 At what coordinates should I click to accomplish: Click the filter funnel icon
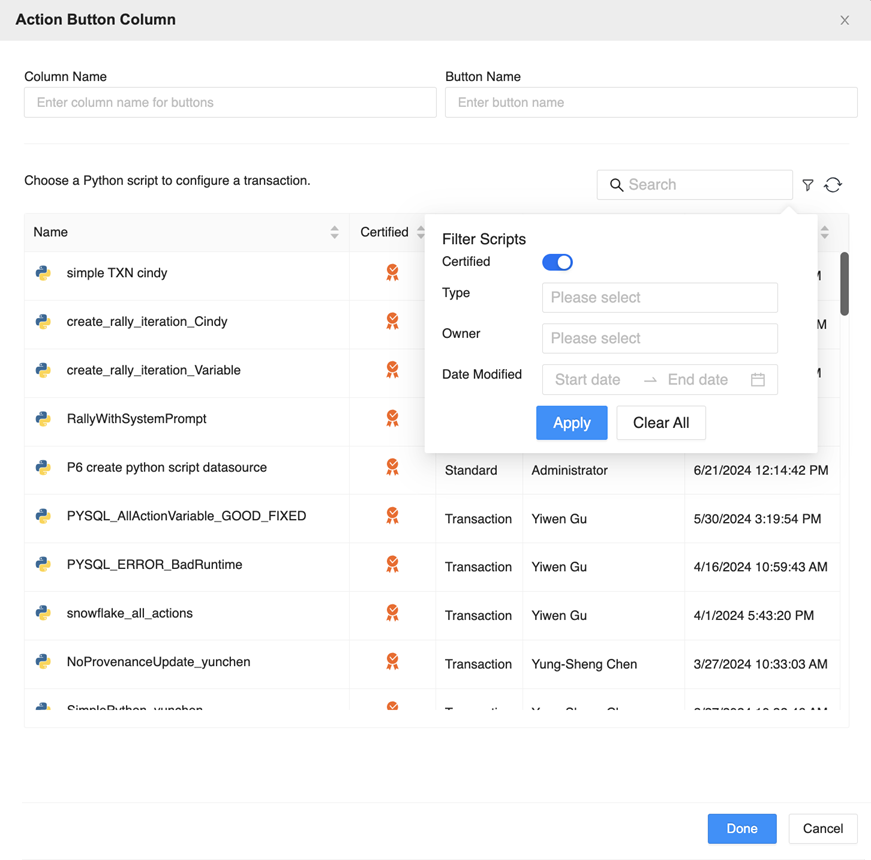[x=808, y=185]
